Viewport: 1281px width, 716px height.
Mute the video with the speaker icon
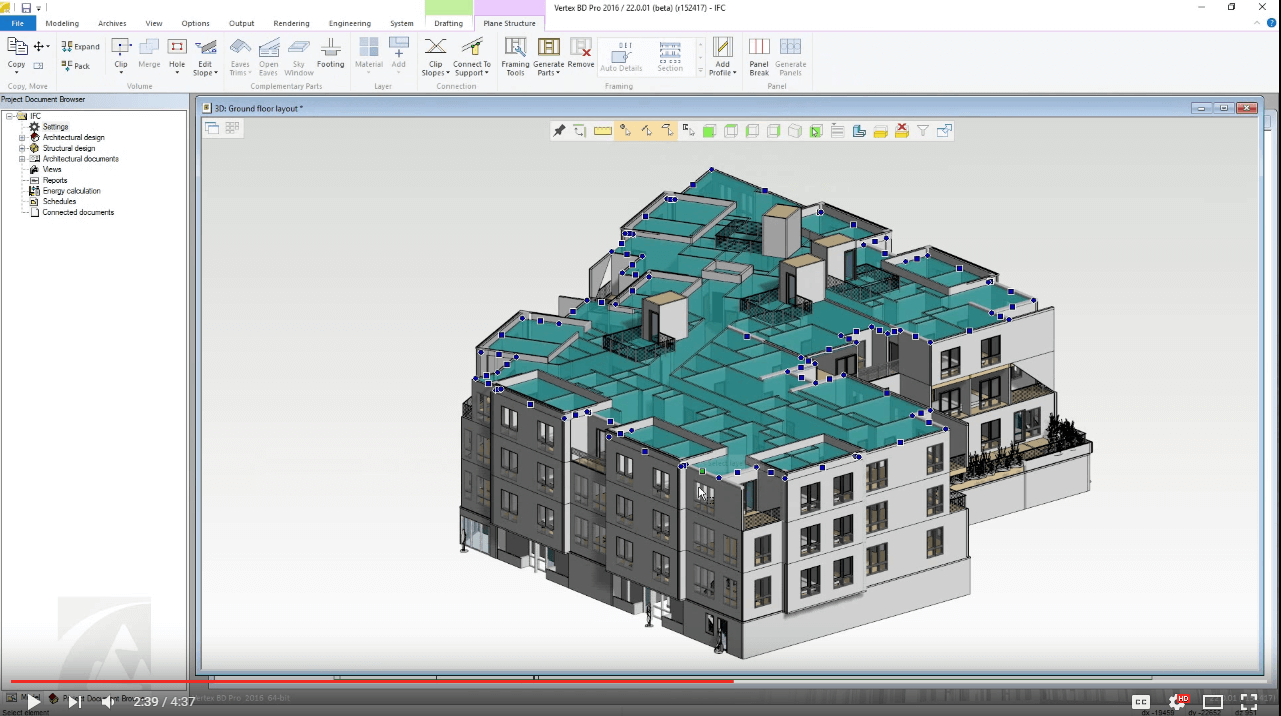click(x=108, y=702)
